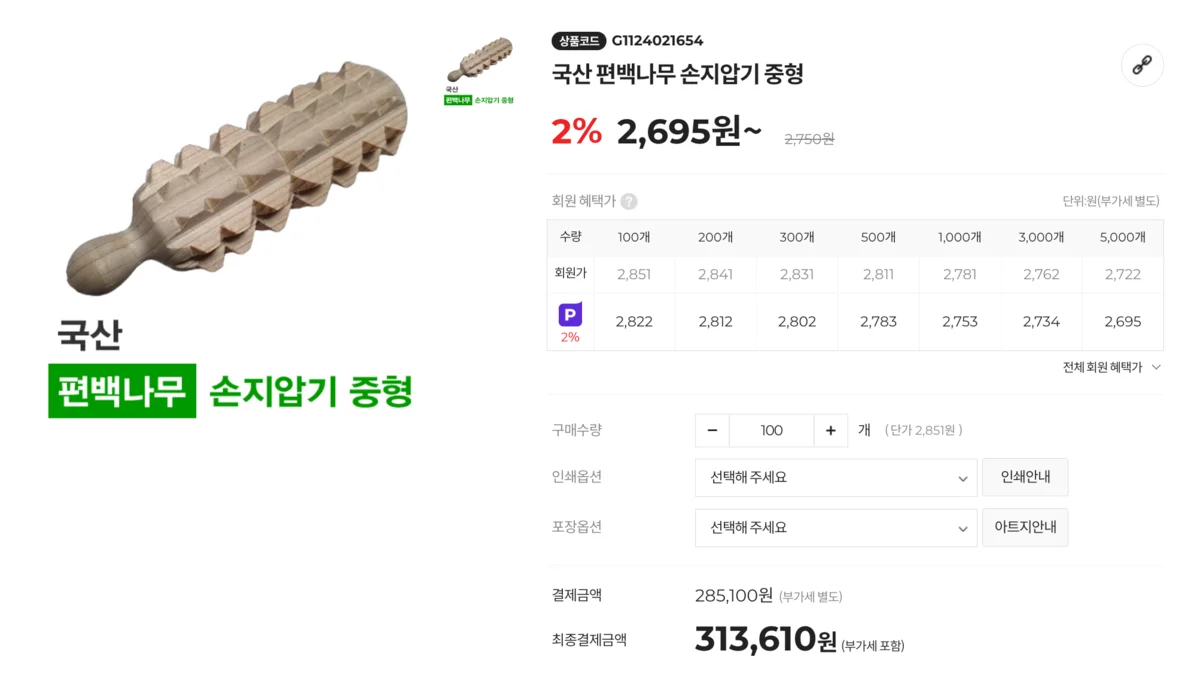The height and width of the screenshot is (696, 1200).
Task: Open the 인쇄옵션 selection dropdown
Action: tap(836, 478)
